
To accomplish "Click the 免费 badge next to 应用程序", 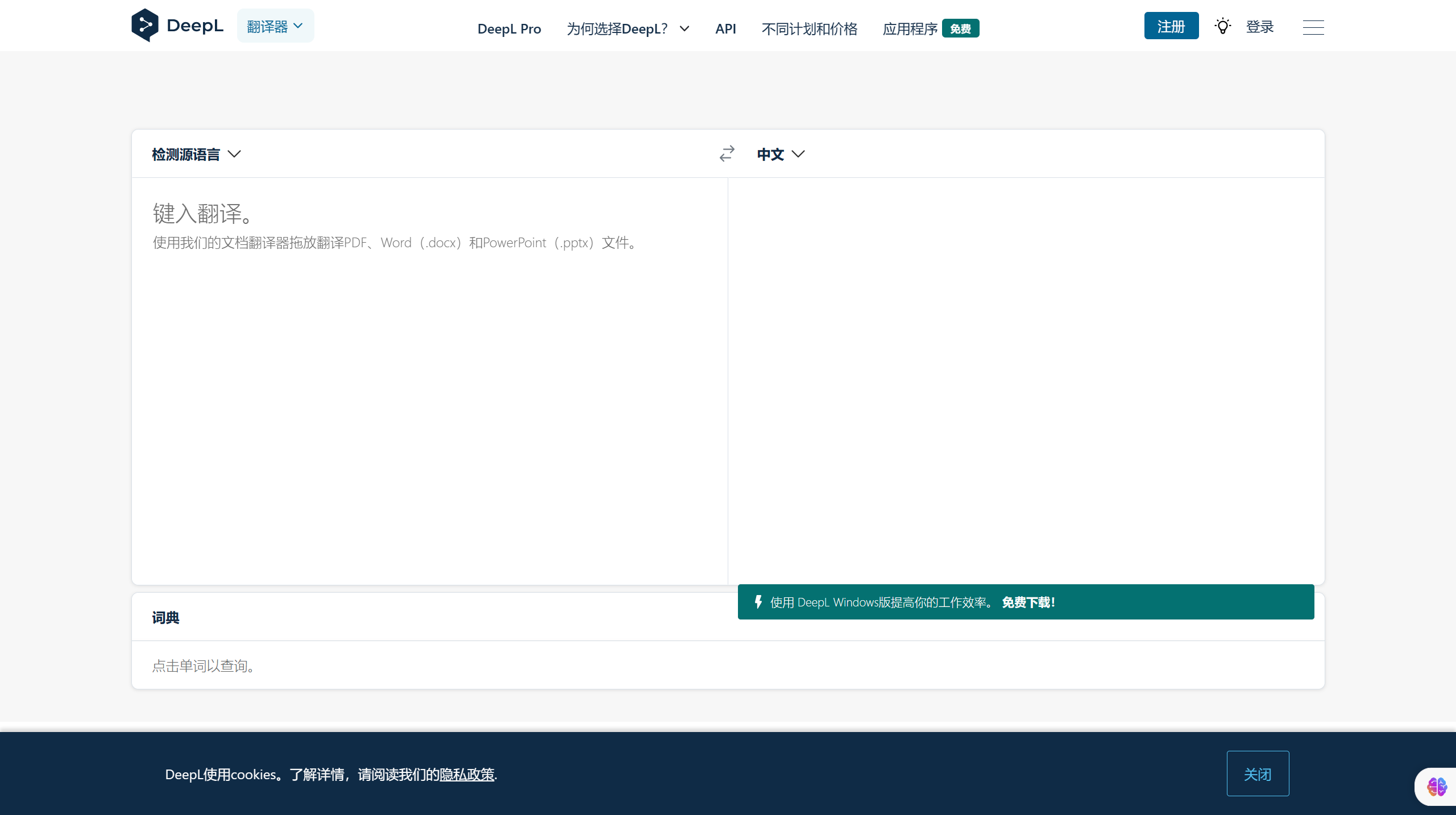I will coord(960,28).
